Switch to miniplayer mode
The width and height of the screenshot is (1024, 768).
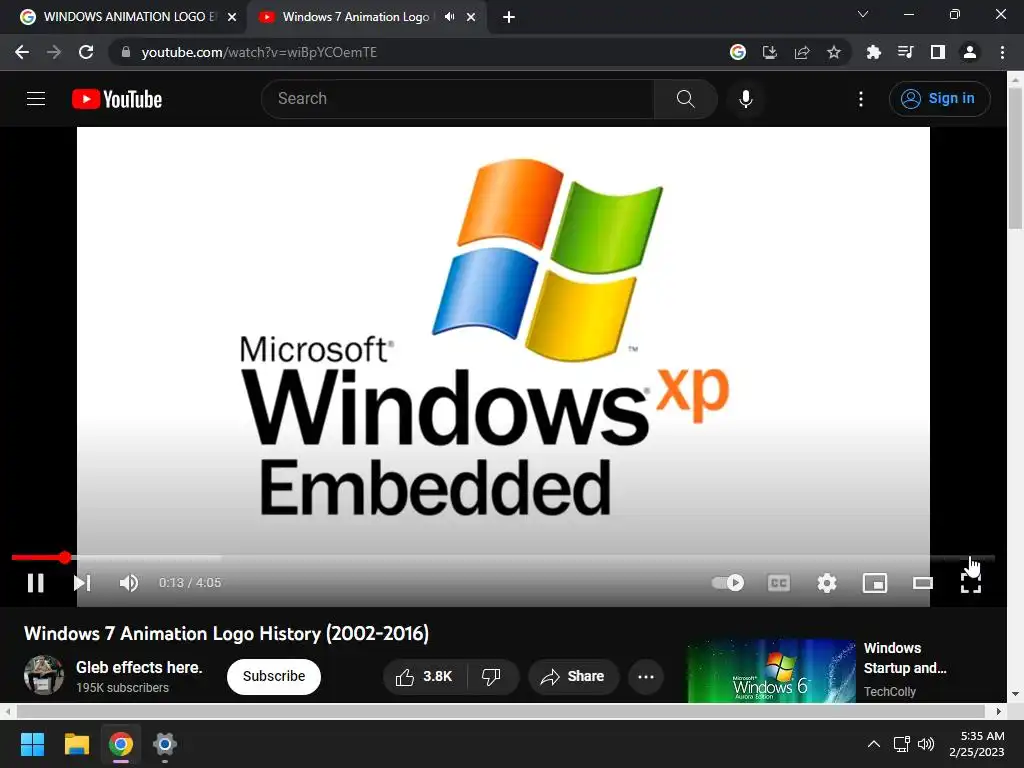click(x=875, y=583)
